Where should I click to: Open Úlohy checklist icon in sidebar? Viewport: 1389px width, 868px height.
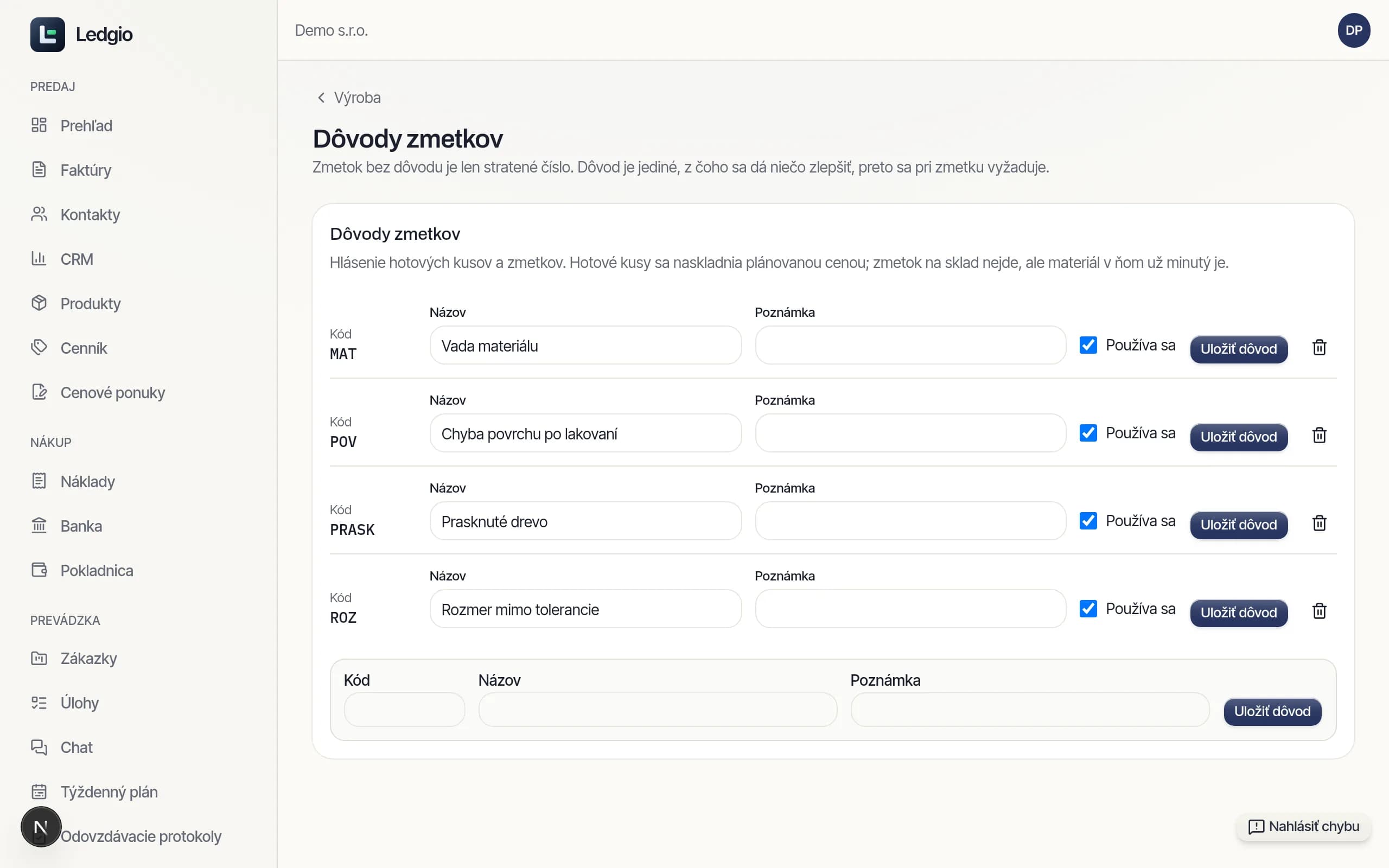coord(39,703)
